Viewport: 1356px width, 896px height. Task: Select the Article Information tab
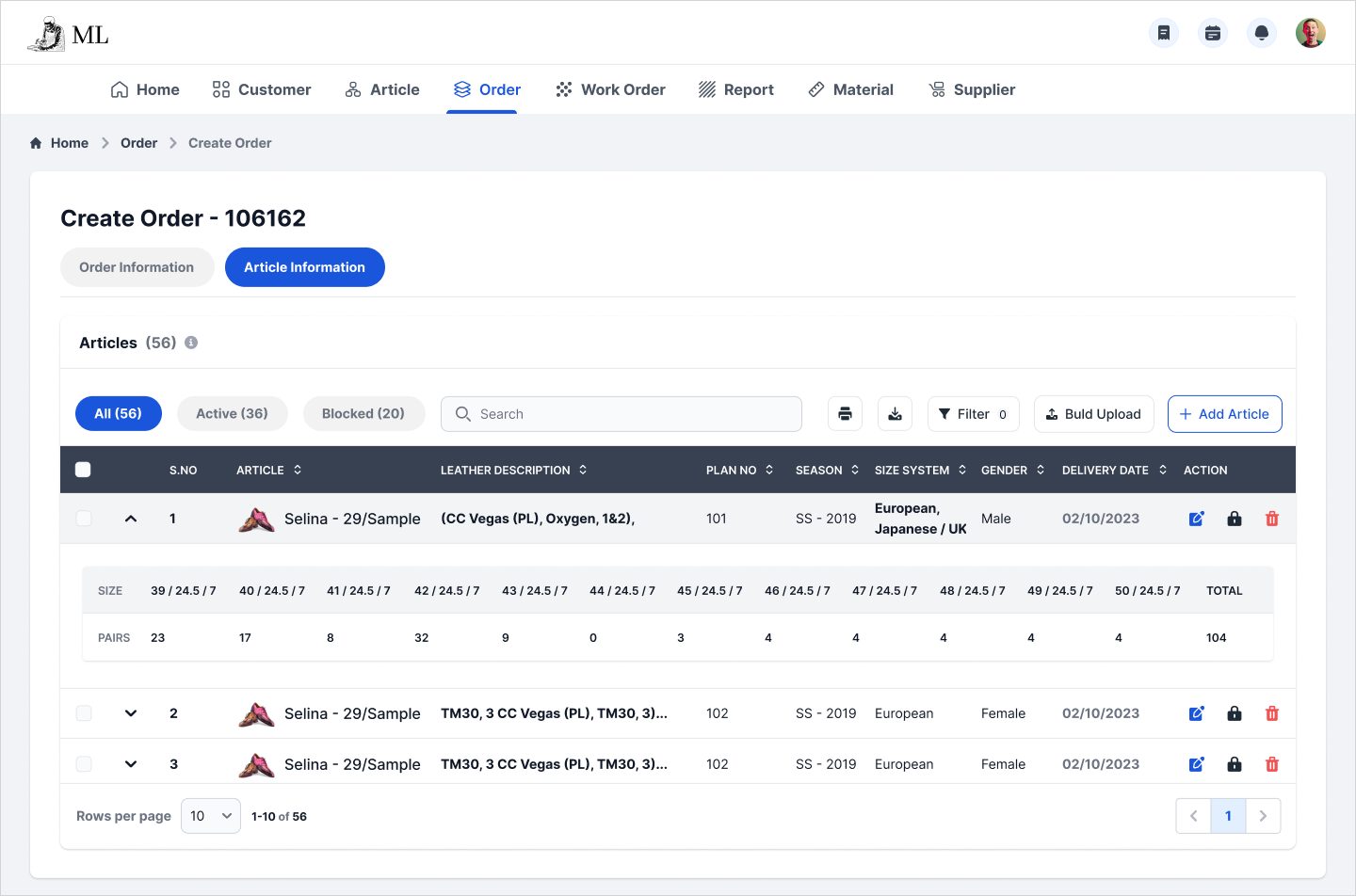(x=305, y=267)
